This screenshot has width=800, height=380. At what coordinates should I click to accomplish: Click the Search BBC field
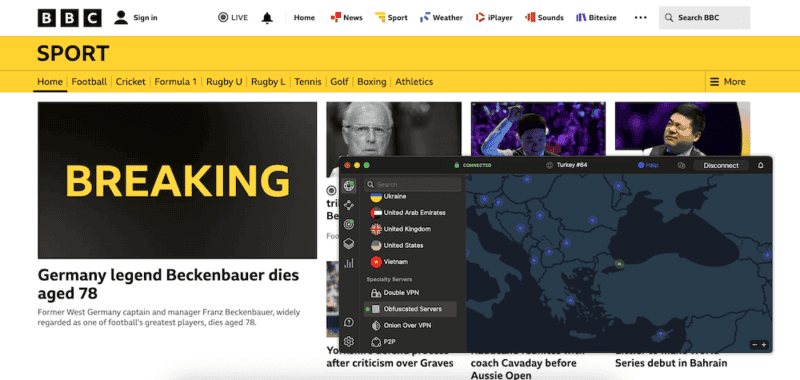tap(705, 18)
